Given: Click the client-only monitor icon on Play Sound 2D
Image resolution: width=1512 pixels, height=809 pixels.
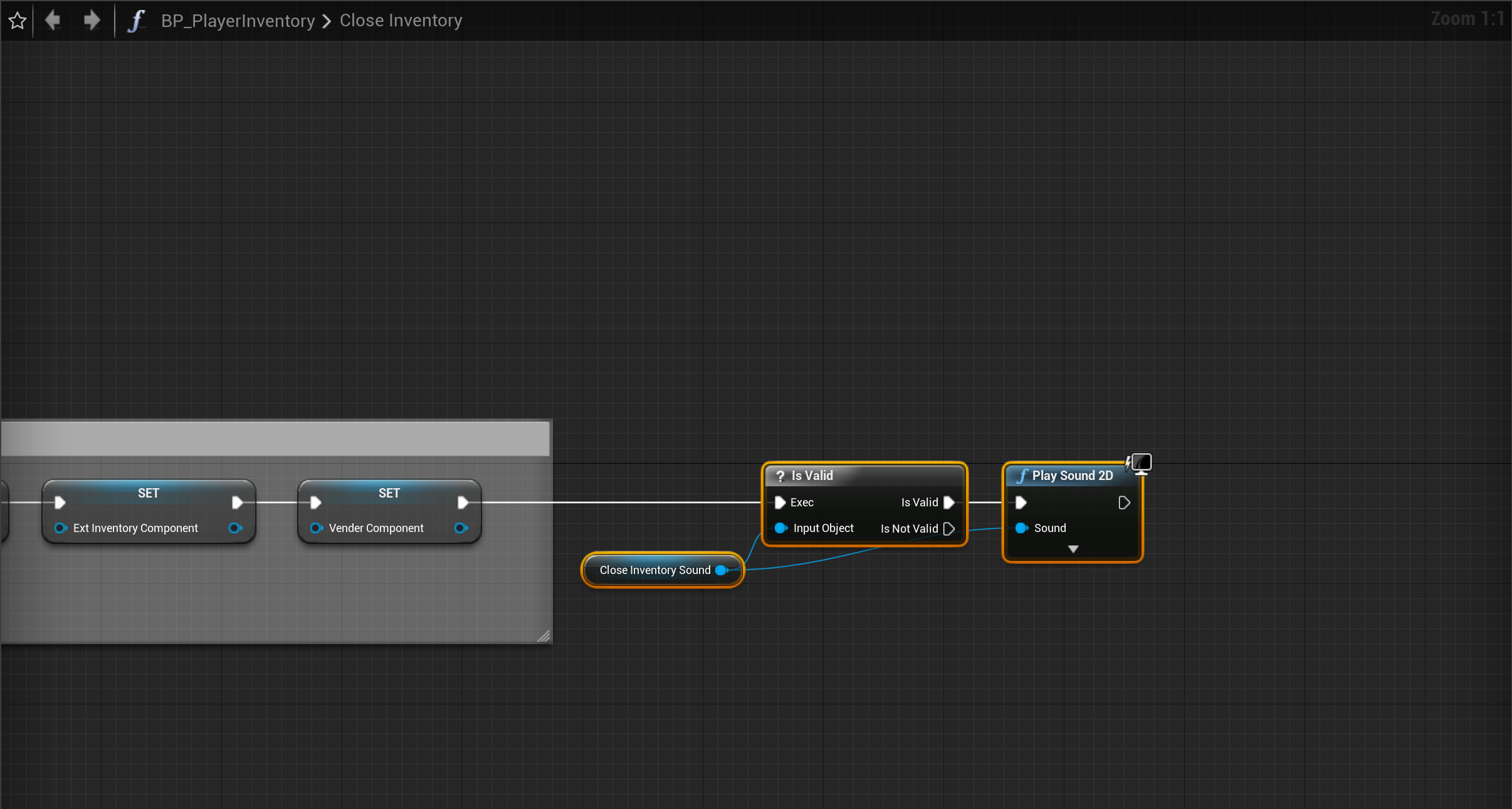Looking at the screenshot, I should click(1140, 464).
